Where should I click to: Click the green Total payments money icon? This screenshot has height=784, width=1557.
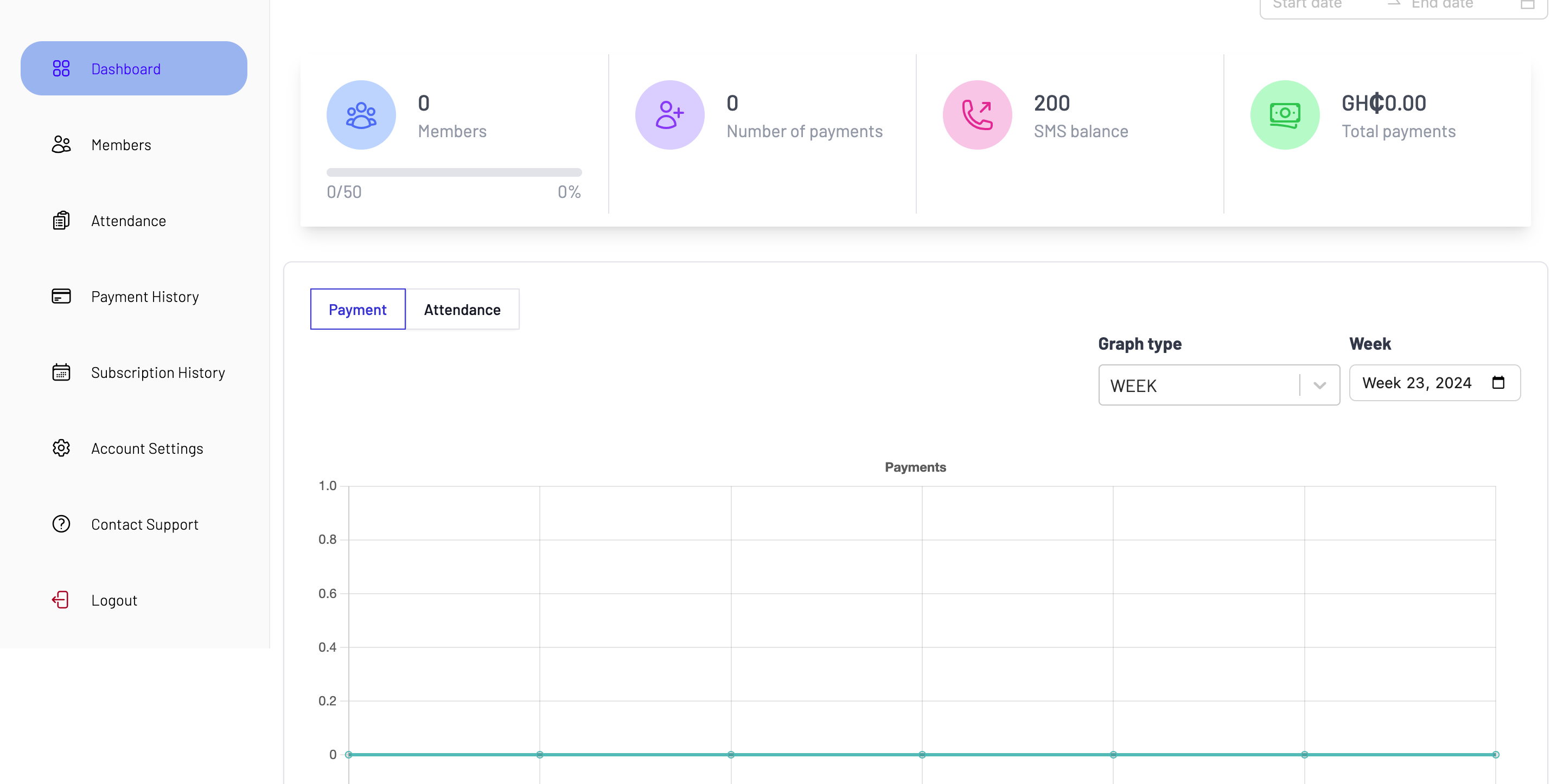pos(1285,115)
